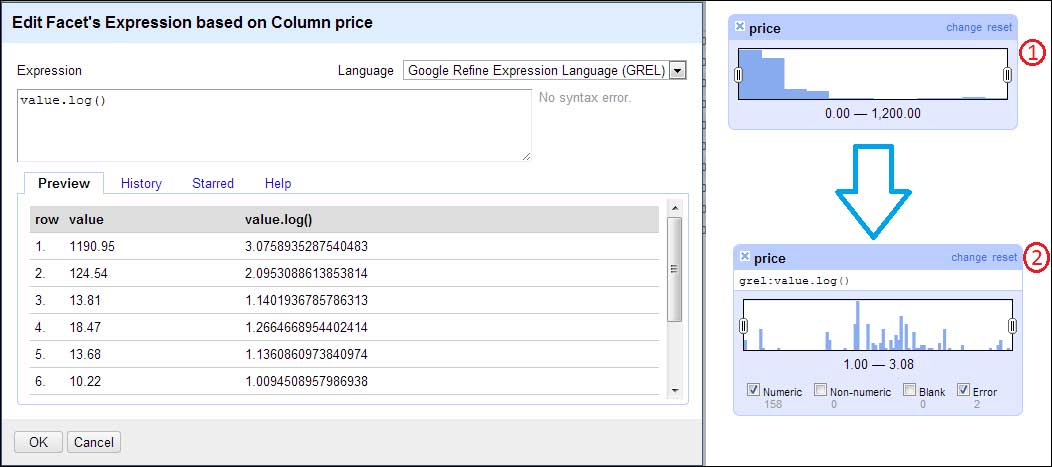Click the right handle of the upper price histogram

[x=1007, y=75]
